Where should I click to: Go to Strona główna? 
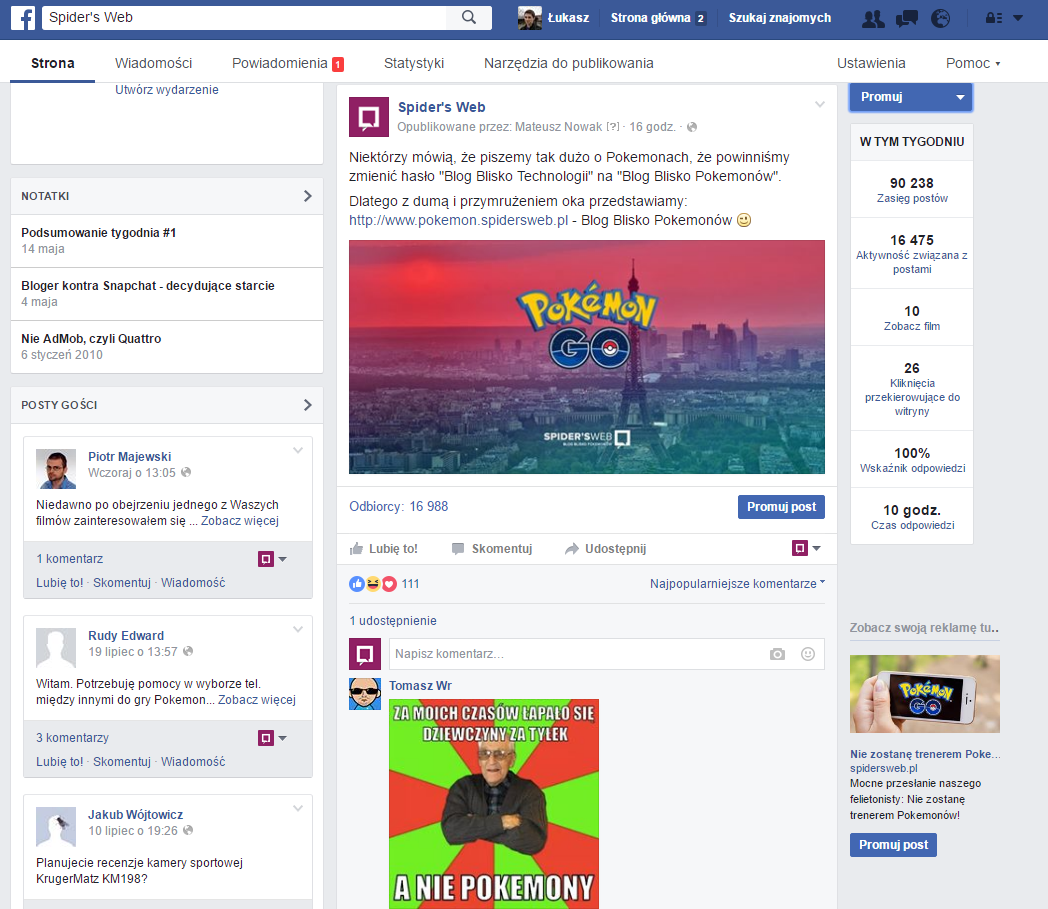[x=658, y=18]
